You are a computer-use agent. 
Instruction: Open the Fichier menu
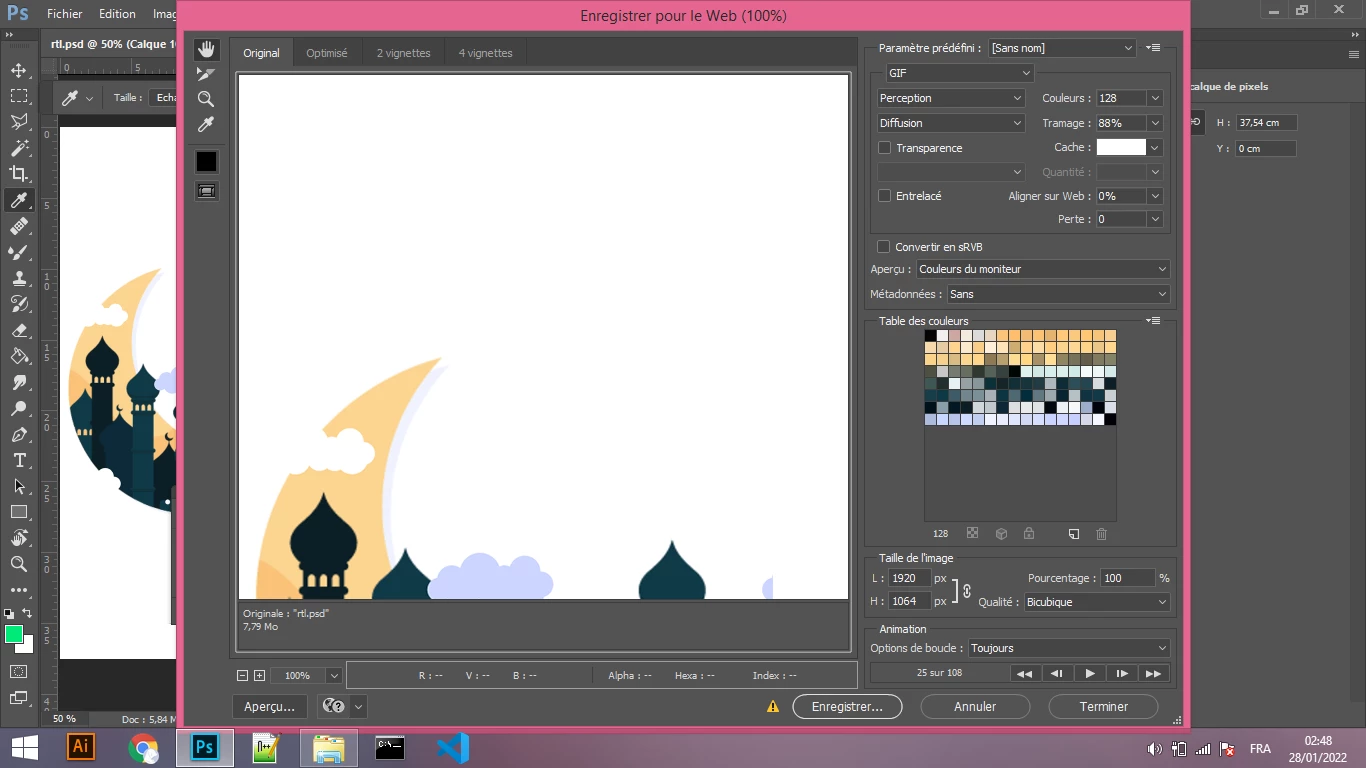pos(65,14)
